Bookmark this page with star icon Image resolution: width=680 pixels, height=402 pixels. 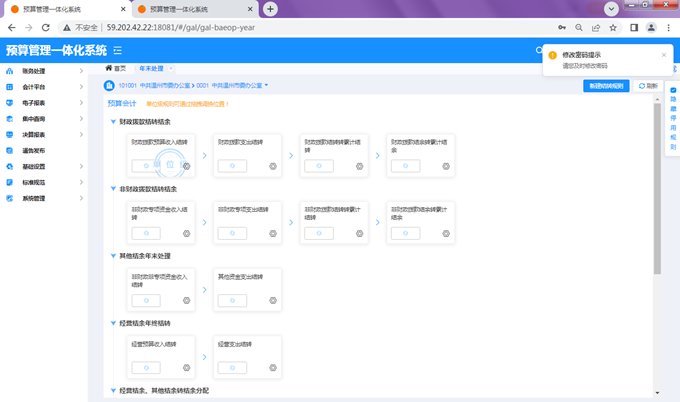pyautogui.click(x=613, y=28)
